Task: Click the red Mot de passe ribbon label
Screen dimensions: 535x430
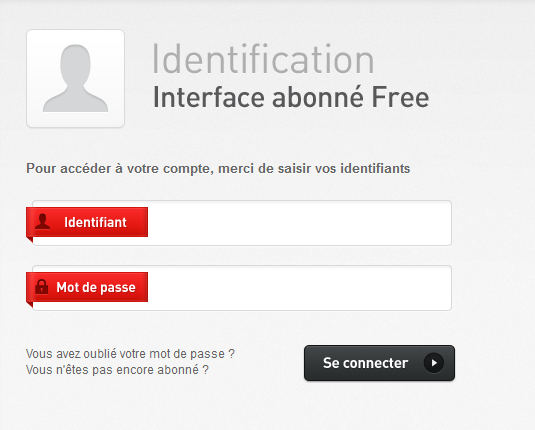Action: (87, 287)
